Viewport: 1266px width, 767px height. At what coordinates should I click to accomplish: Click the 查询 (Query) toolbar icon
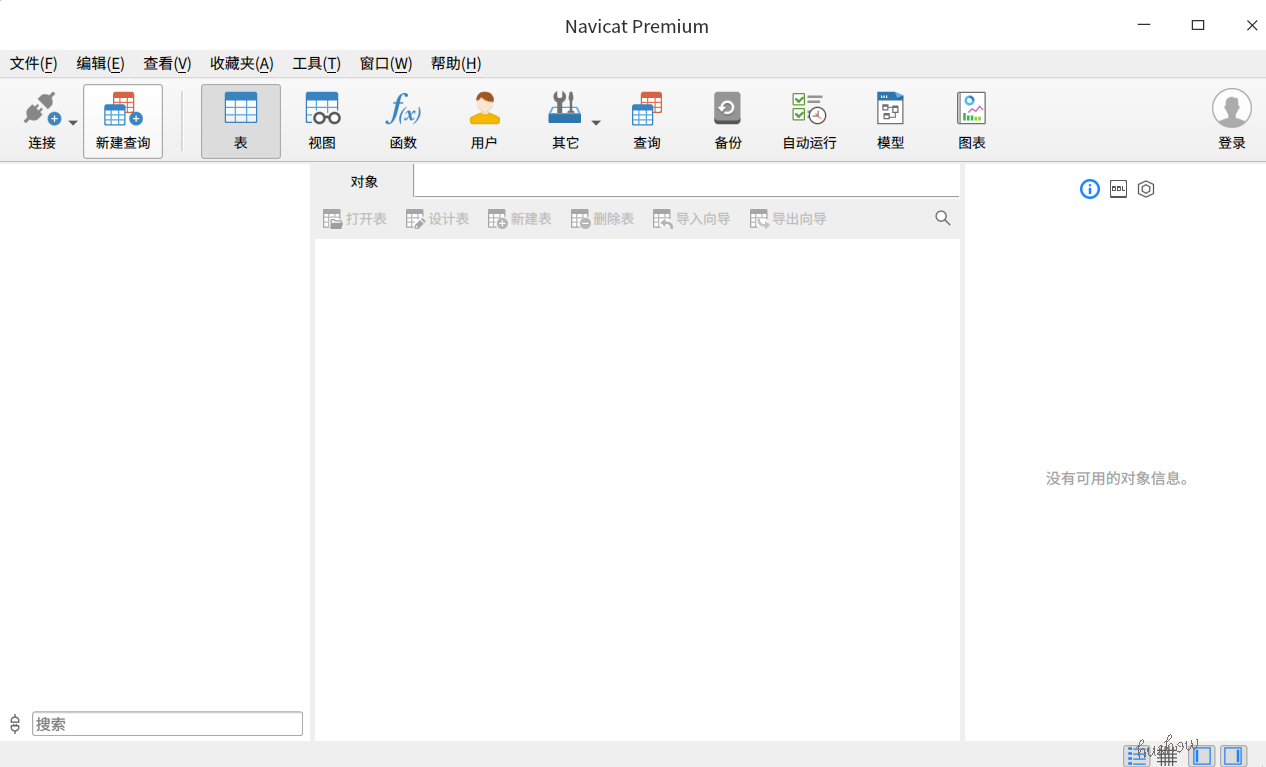[x=647, y=121]
